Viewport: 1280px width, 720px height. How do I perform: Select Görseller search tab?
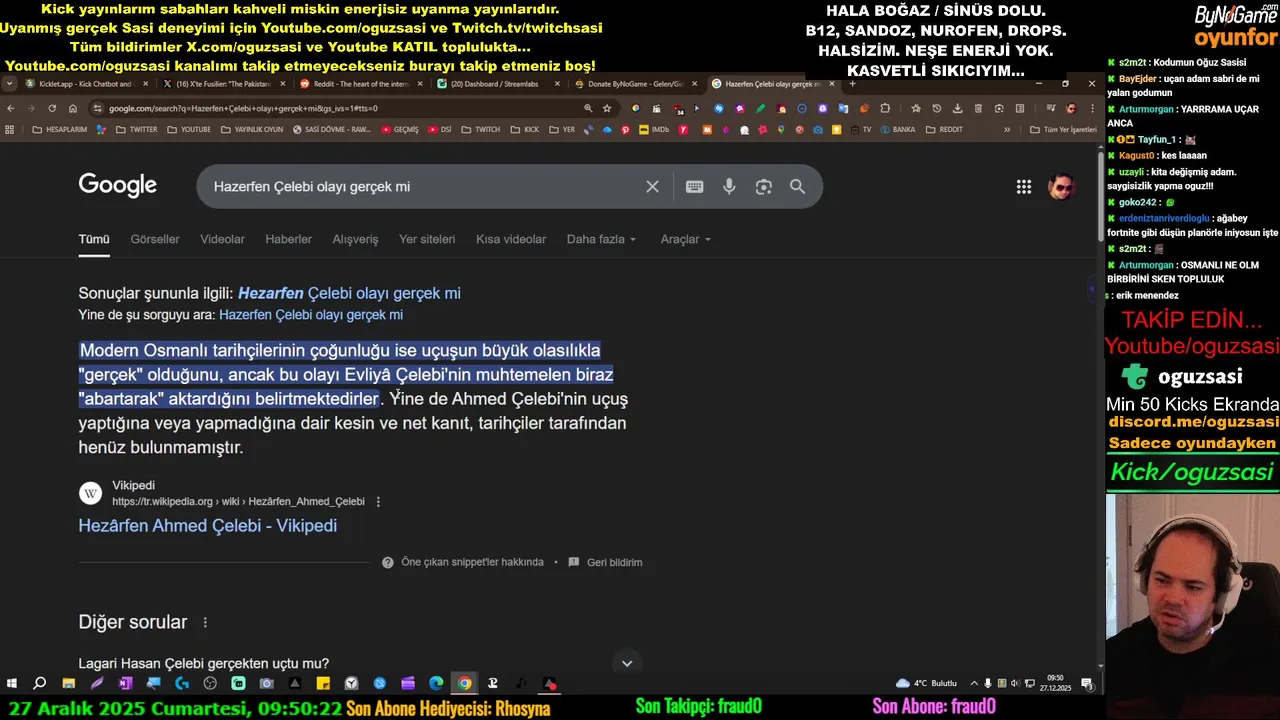click(x=155, y=239)
